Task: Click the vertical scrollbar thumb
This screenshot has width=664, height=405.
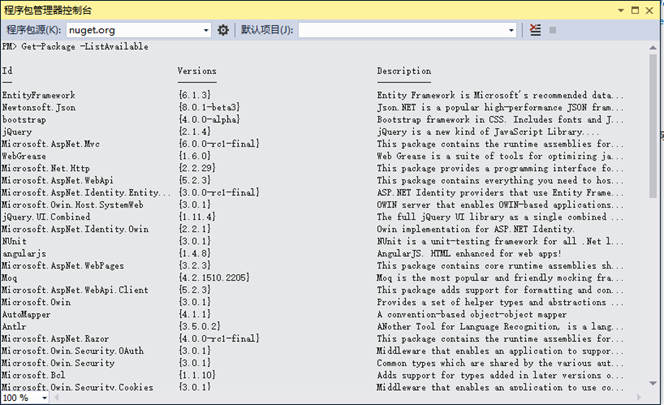Action: (653, 125)
